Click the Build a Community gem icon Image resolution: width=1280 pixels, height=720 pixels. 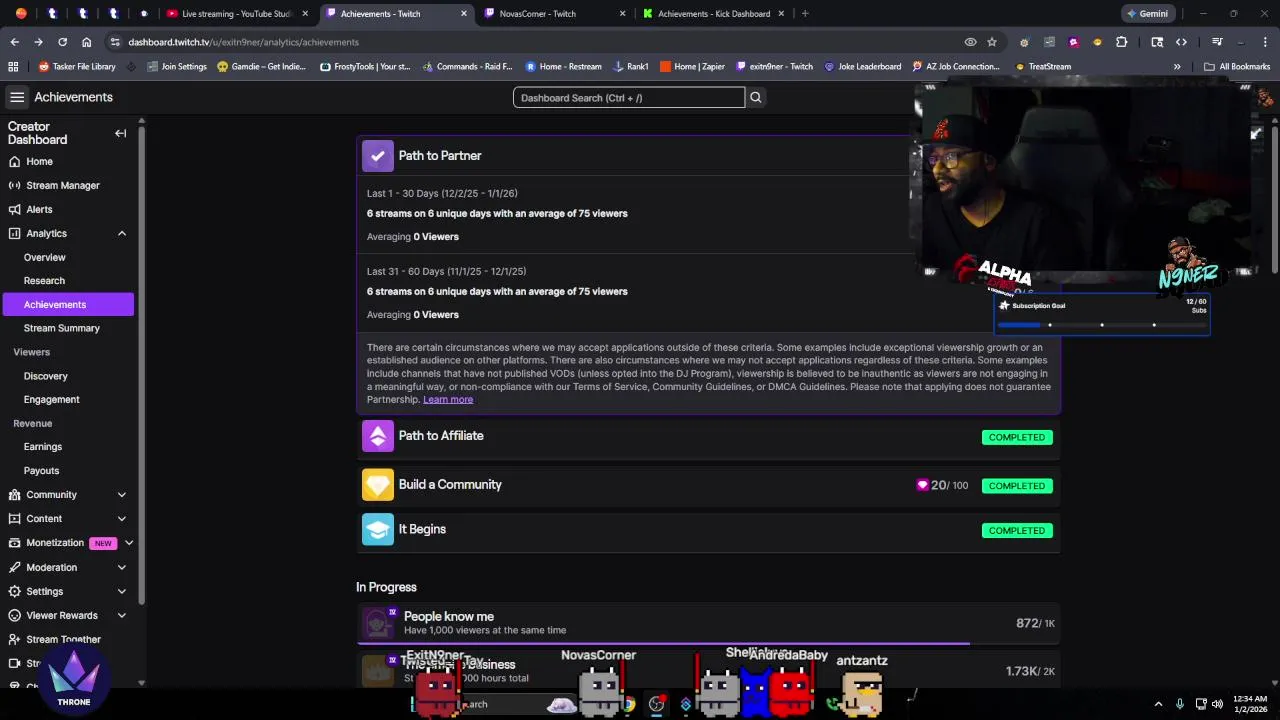pyautogui.click(x=377, y=484)
